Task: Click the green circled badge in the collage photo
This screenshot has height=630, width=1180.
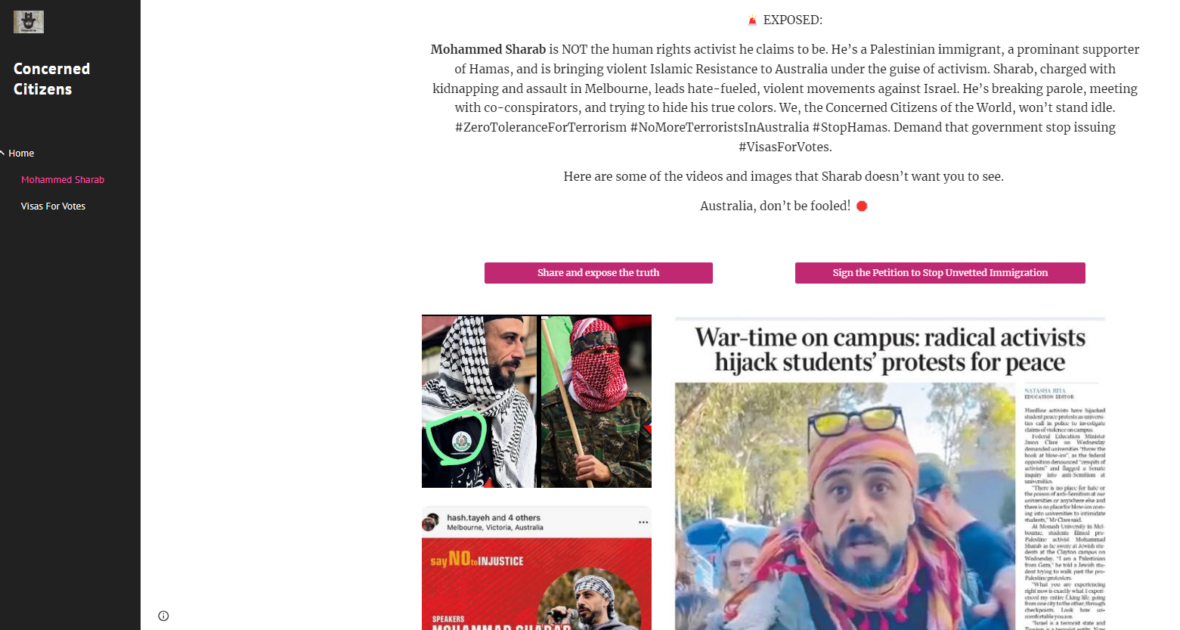Action: (x=457, y=437)
